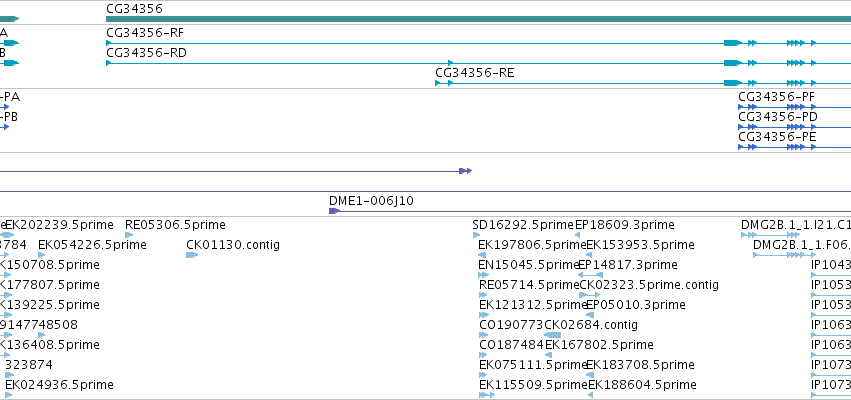Click the RE05306.5prime EST label

point(175,225)
